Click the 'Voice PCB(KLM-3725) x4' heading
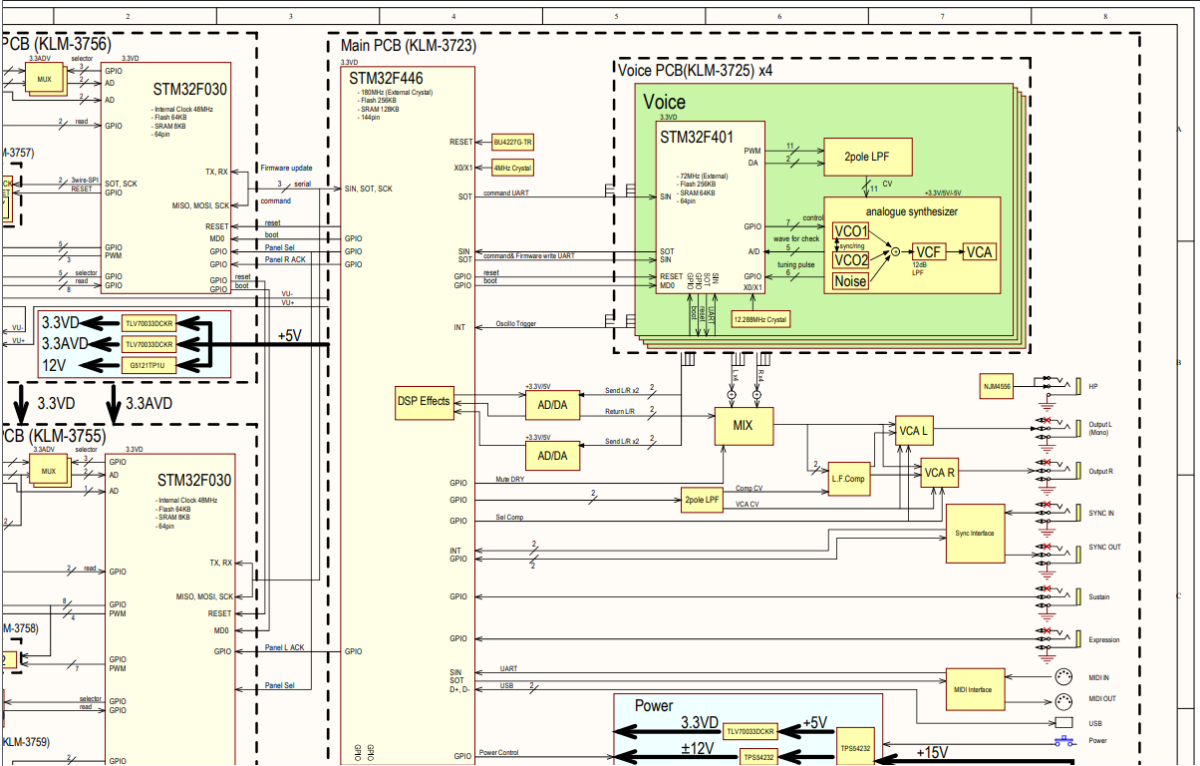Viewport: 1200px width, 766px height. click(x=696, y=71)
